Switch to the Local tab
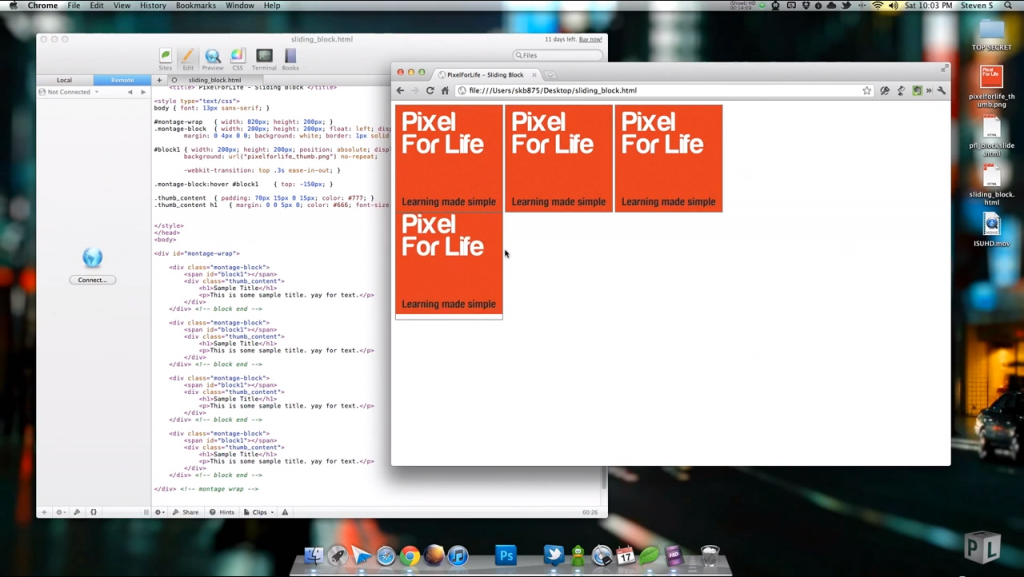This screenshot has width=1024, height=577. pyautogui.click(x=64, y=80)
